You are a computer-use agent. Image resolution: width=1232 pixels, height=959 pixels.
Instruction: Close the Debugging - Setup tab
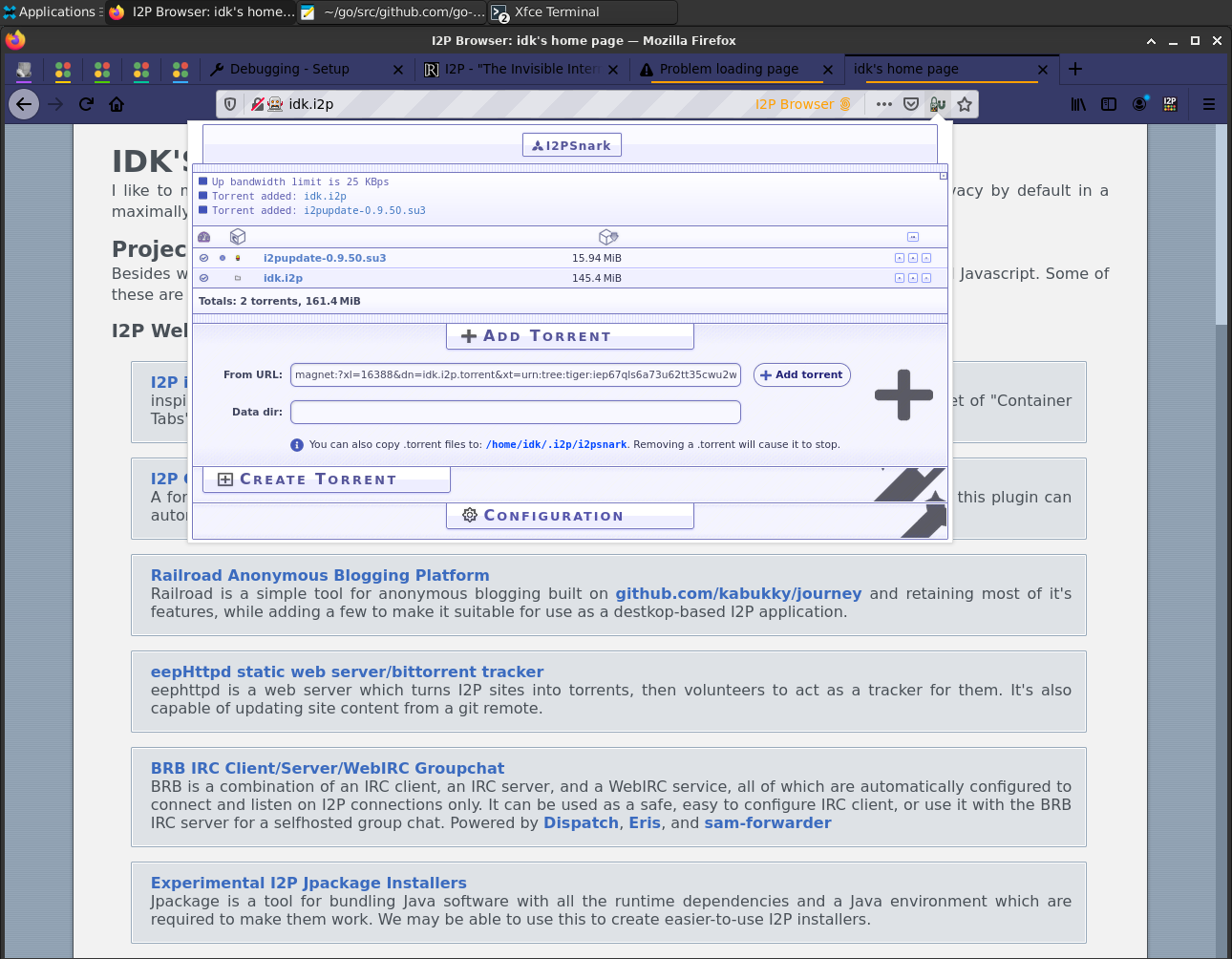[398, 70]
